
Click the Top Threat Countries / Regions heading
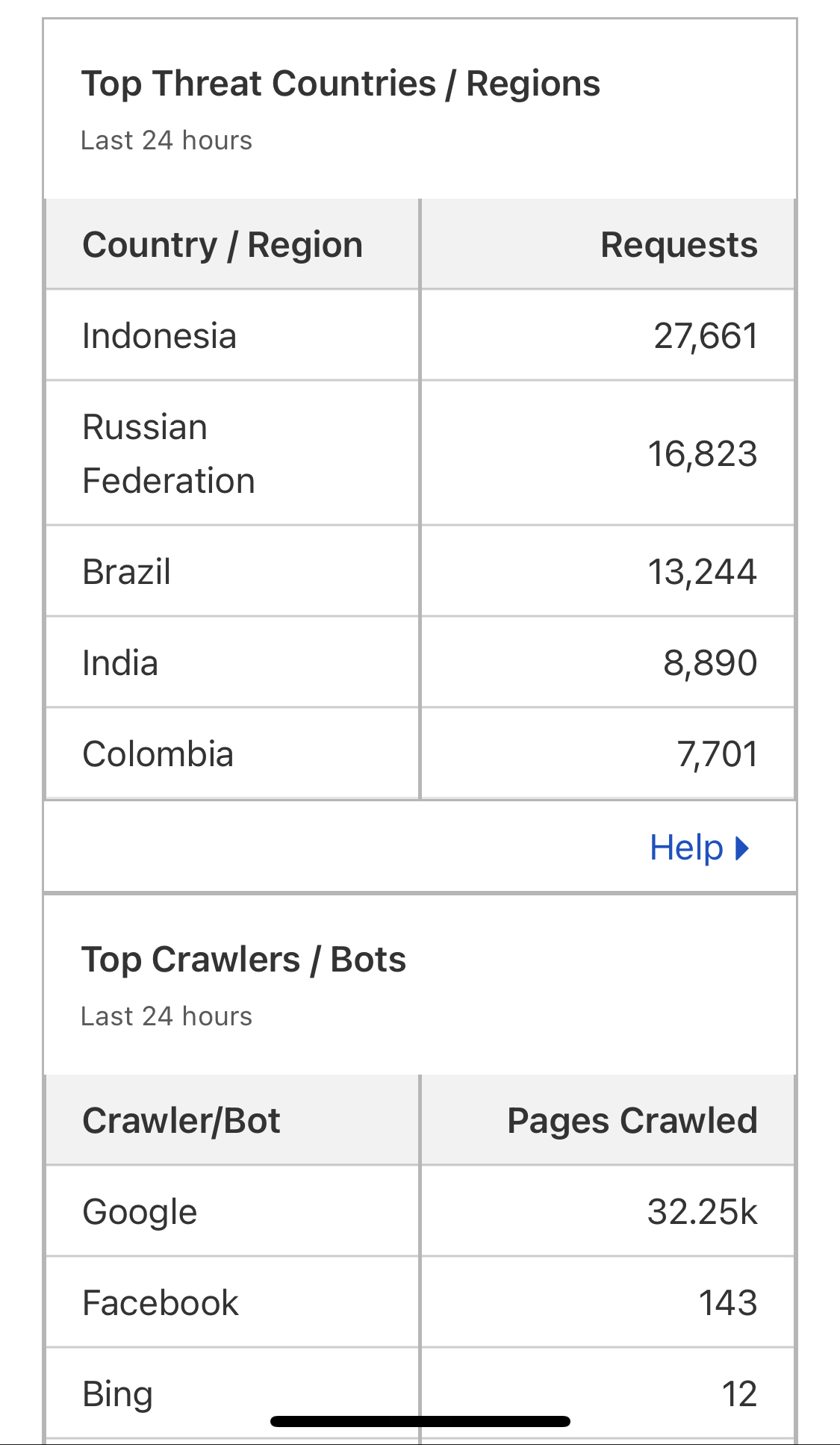point(340,84)
